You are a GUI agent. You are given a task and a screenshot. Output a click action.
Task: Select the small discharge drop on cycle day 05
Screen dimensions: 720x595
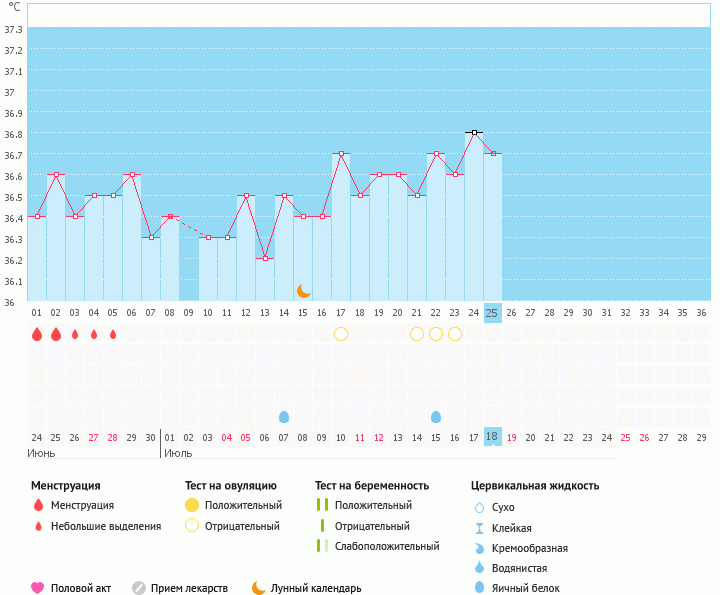113,334
